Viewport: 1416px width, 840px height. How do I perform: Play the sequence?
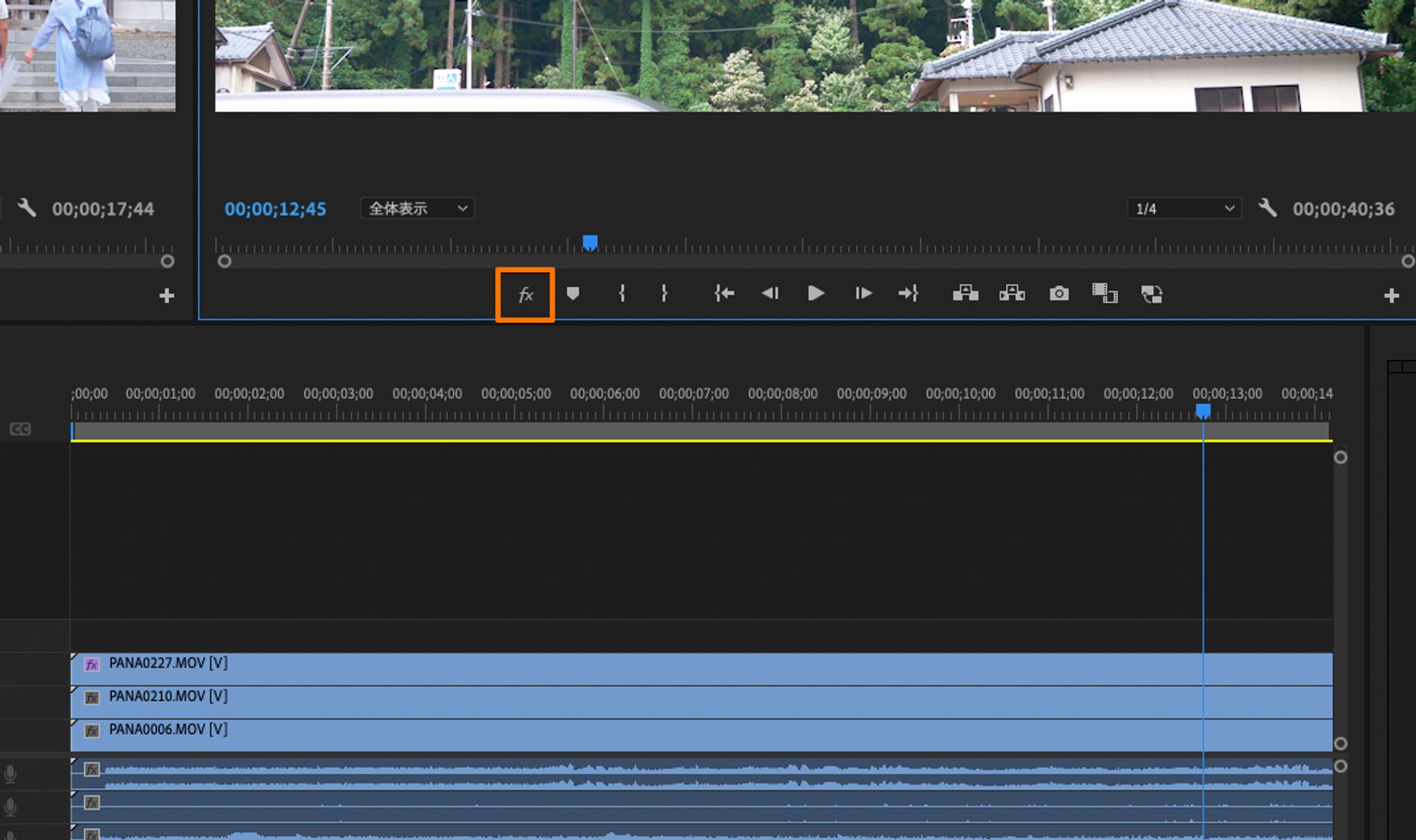point(816,294)
